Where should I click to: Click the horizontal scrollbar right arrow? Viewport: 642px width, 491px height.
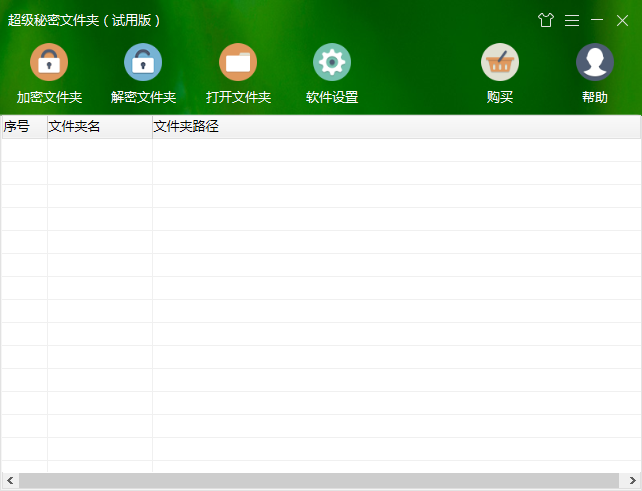coord(632,480)
